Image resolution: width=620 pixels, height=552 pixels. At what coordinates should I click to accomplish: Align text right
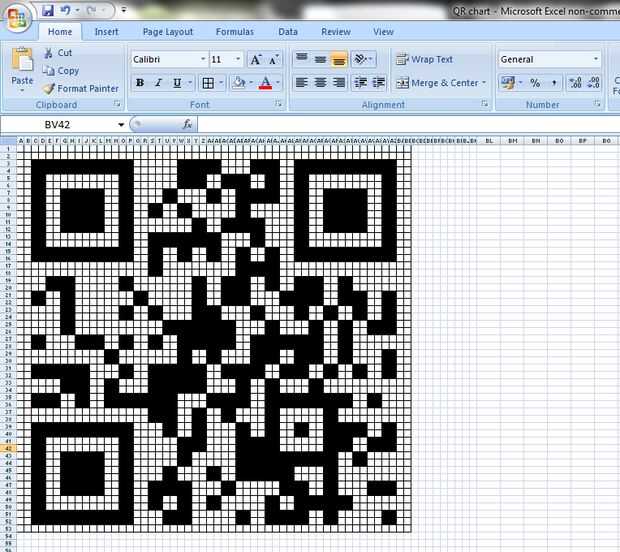coord(338,83)
